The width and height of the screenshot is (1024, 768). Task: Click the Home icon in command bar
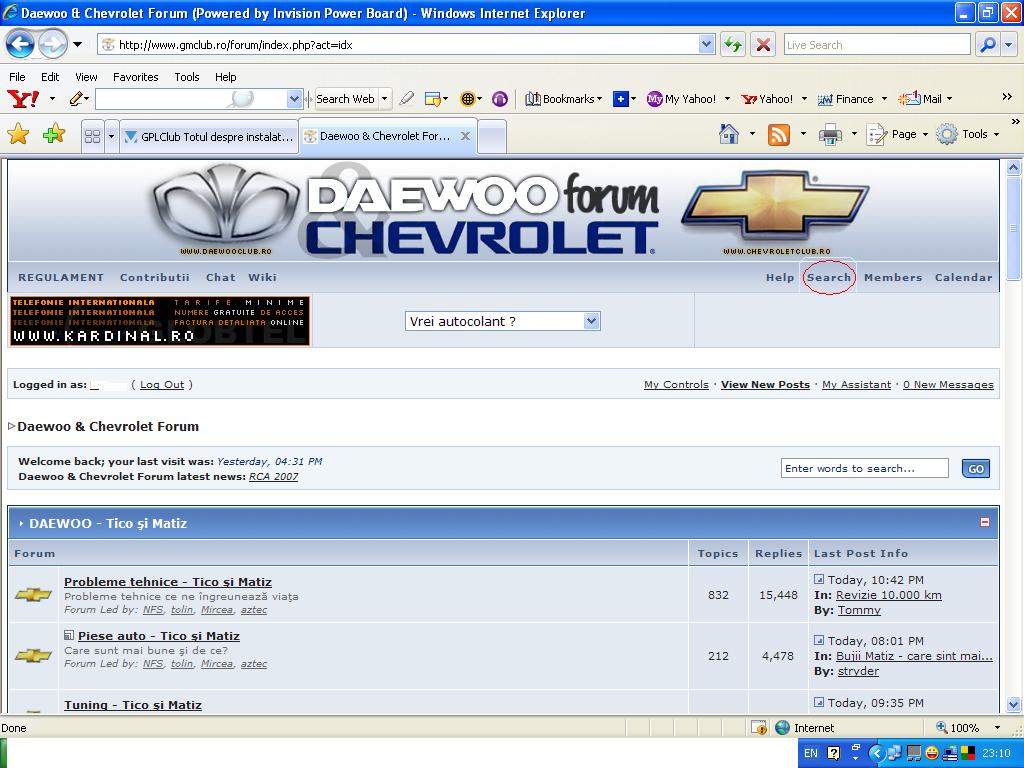[729, 134]
